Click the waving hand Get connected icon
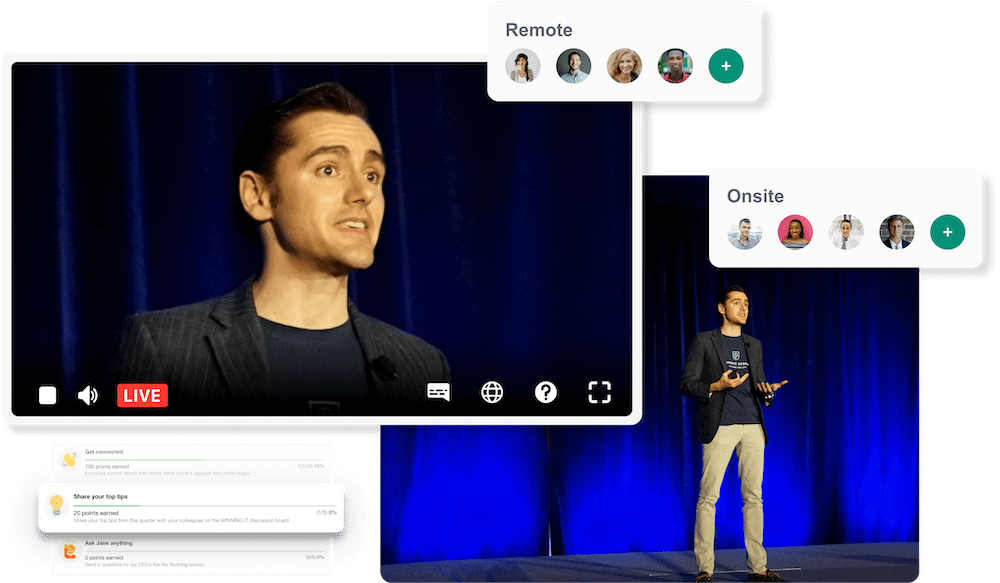This screenshot has width=1000, height=583. click(x=68, y=460)
